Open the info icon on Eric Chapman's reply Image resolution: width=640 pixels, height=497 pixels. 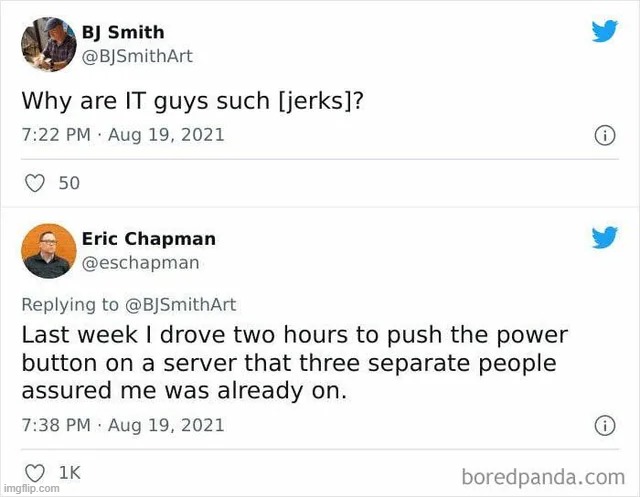tap(604, 426)
